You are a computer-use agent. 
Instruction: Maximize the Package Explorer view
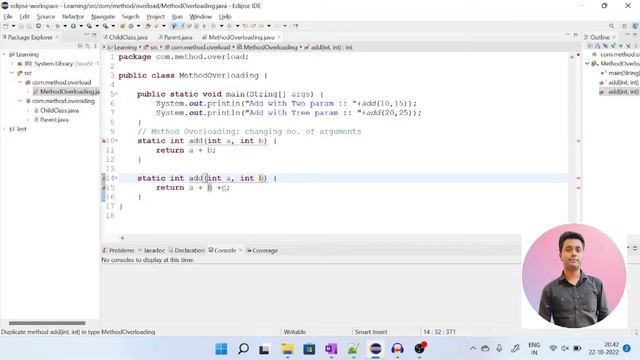click(94, 36)
